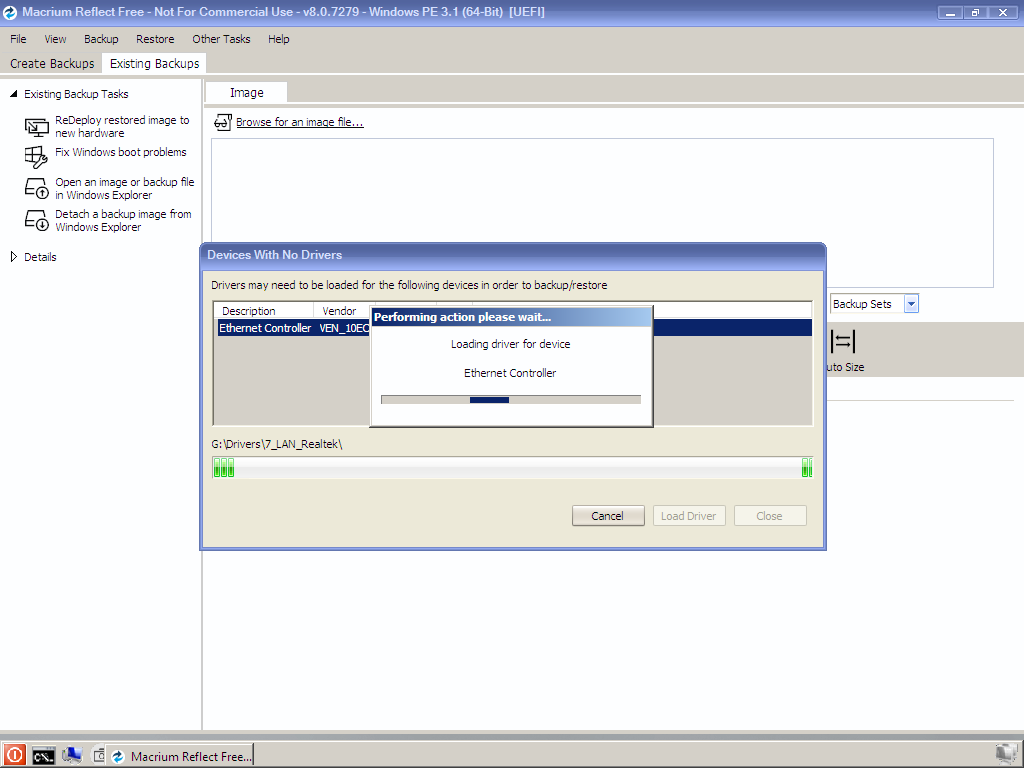Click the Fix Windows boot problems wrench icon
Screen dimensions: 1024x768
pyautogui.click(x=36, y=157)
